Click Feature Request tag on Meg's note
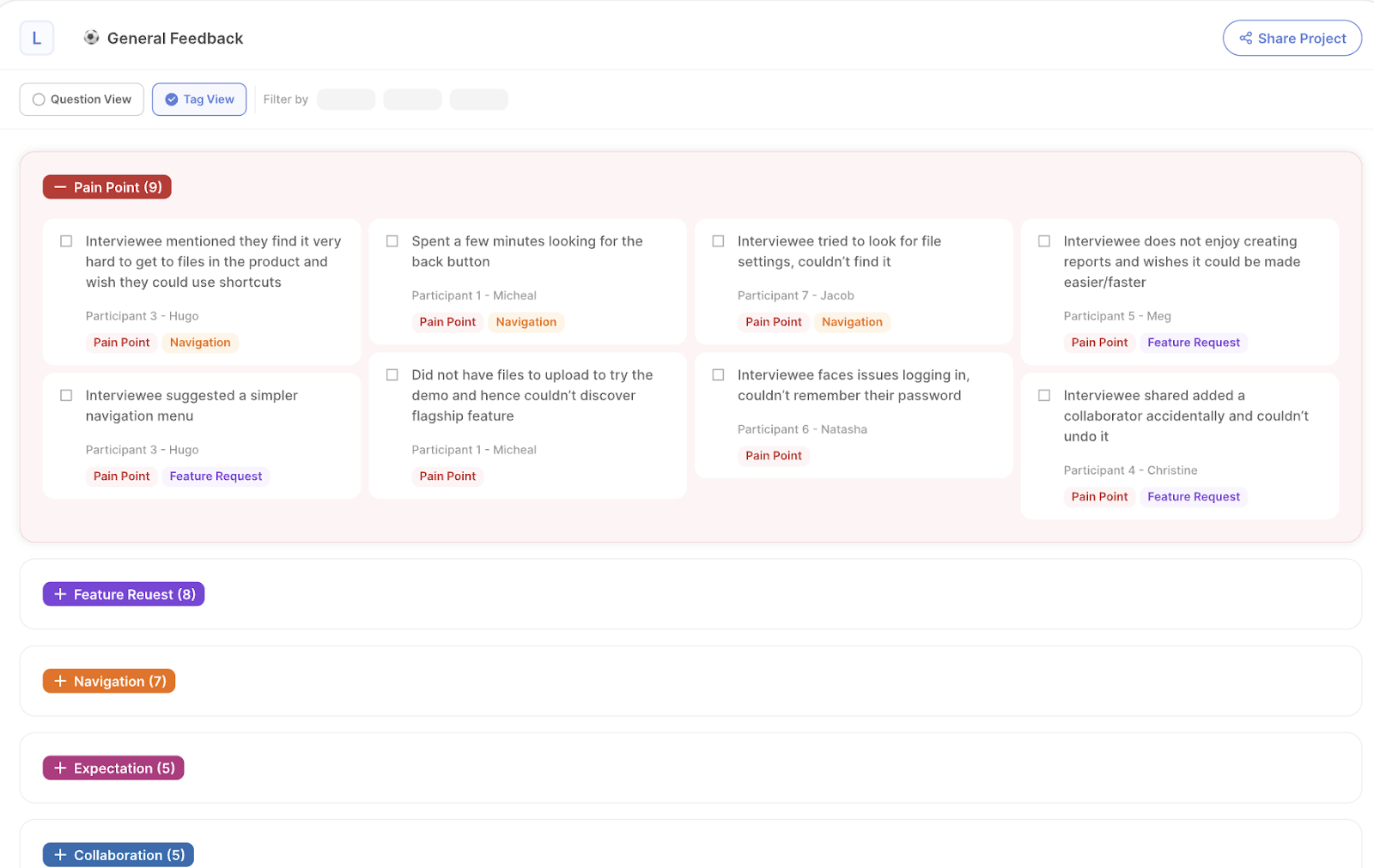The height and width of the screenshot is (868, 1374). pyautogui.click(x=1194, y=343)
